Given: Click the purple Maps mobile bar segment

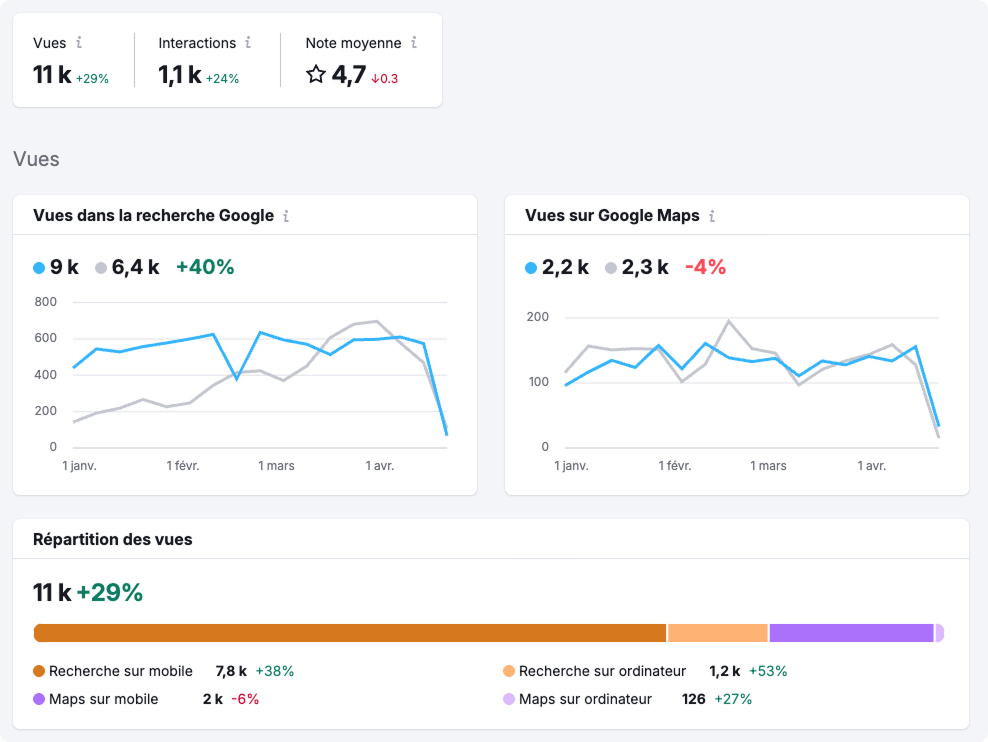Looking at the screenshot, I should pos(851,633).
